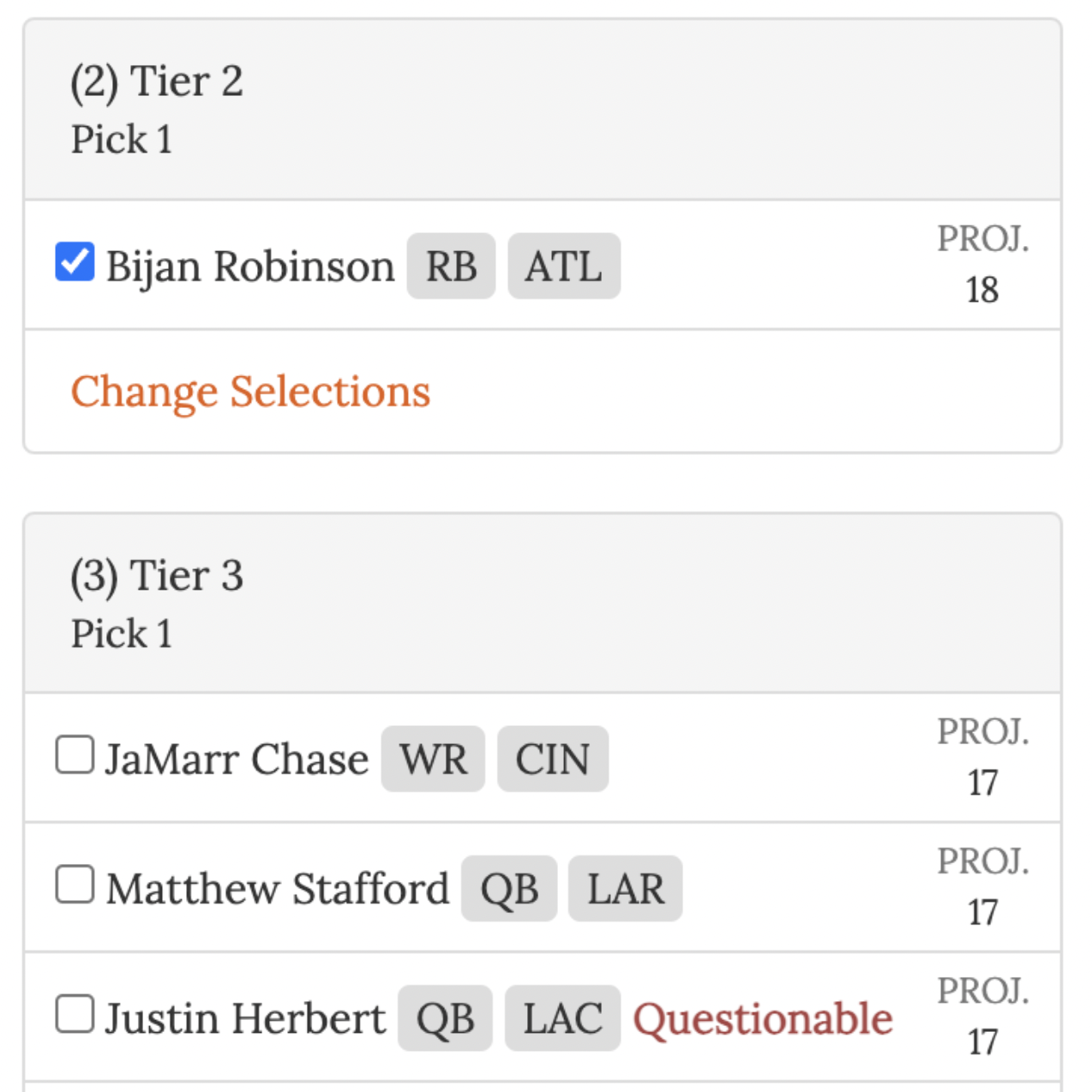The image size is (1092, 1092).
Task: Click the ATL team badge
Action: 563,267
